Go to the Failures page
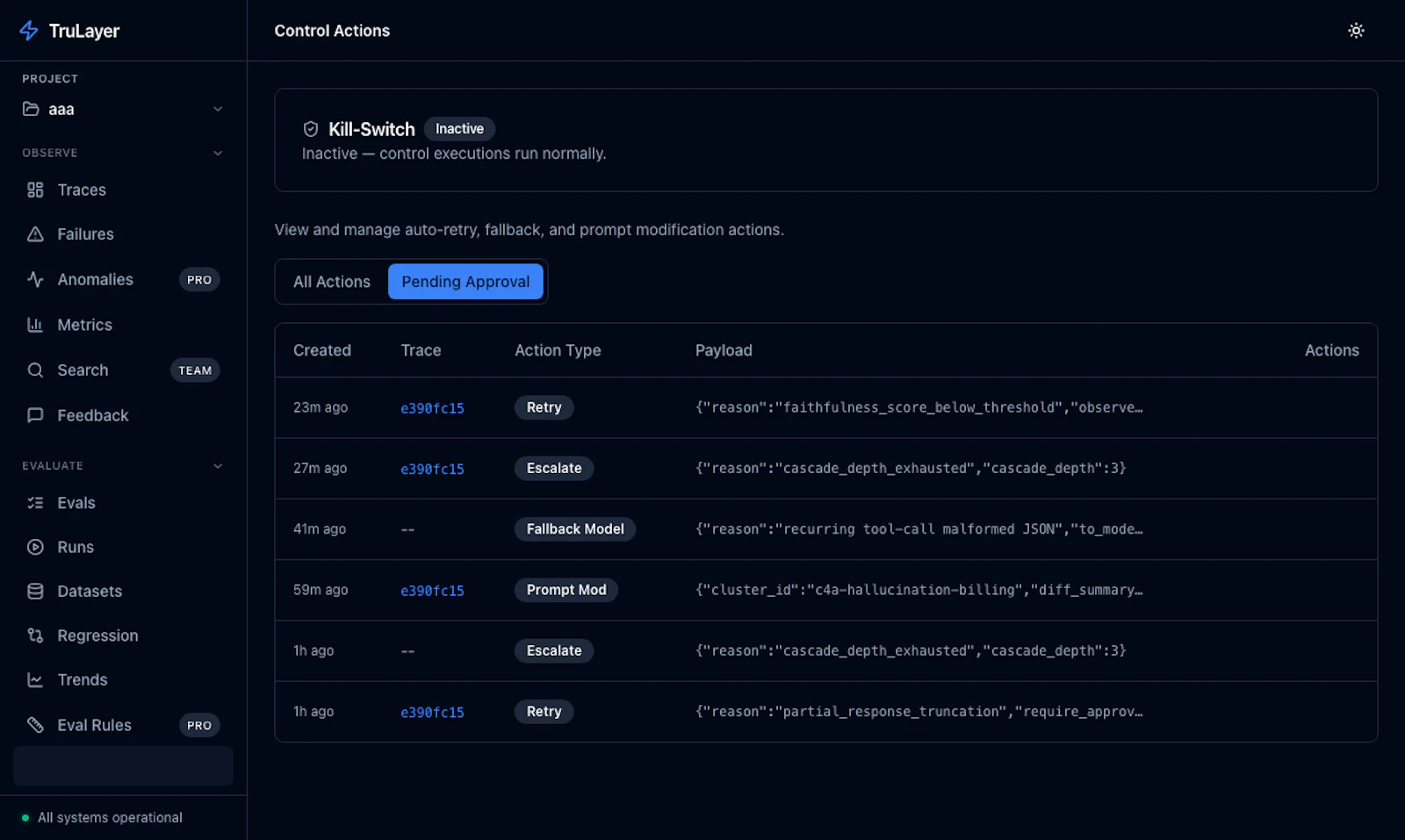 [123, 234]
